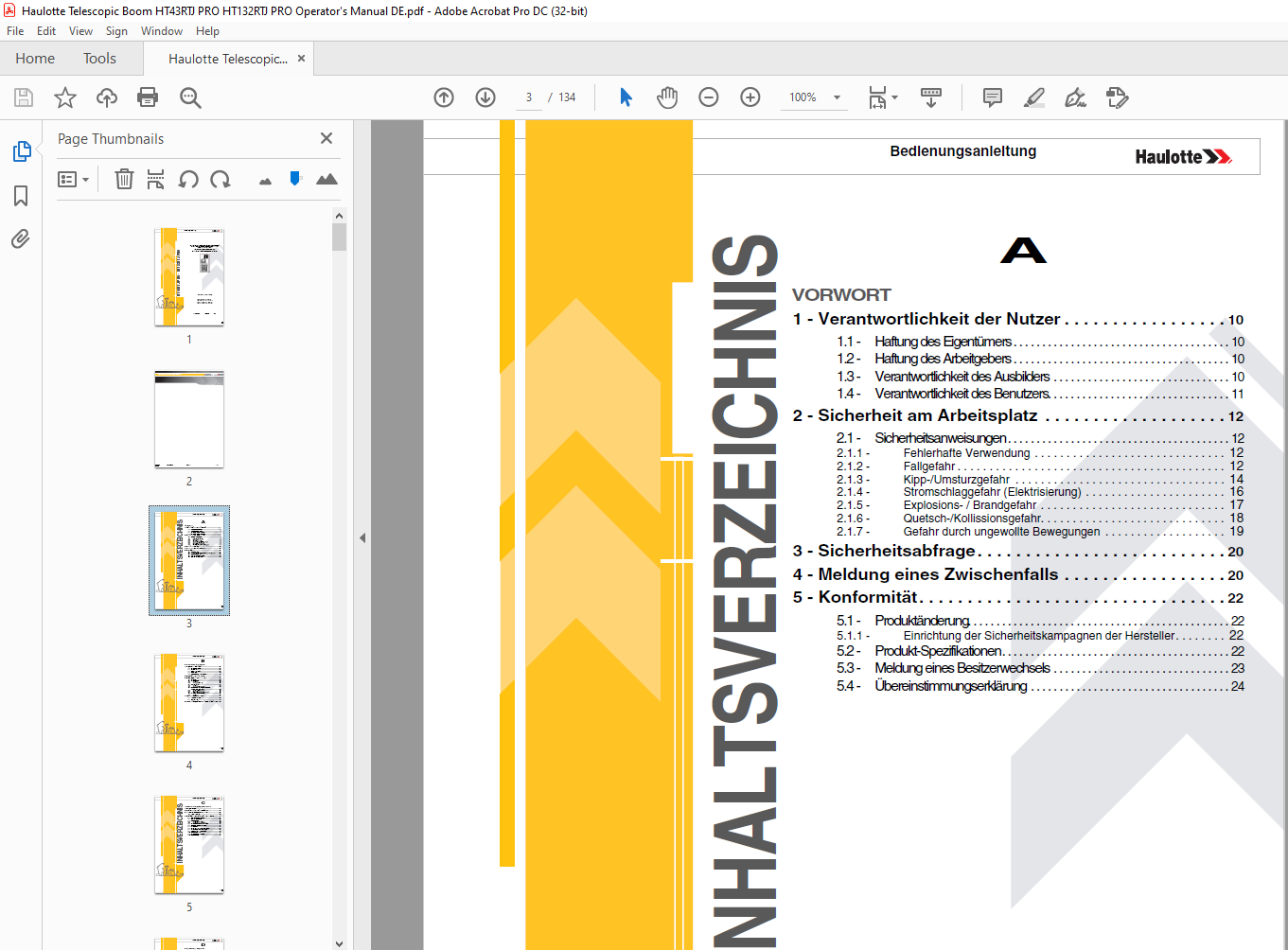Rotate page clockwise in thumbnails panel
The height and width of the screenshot is (950, 1288).
(x=221, y=179)
